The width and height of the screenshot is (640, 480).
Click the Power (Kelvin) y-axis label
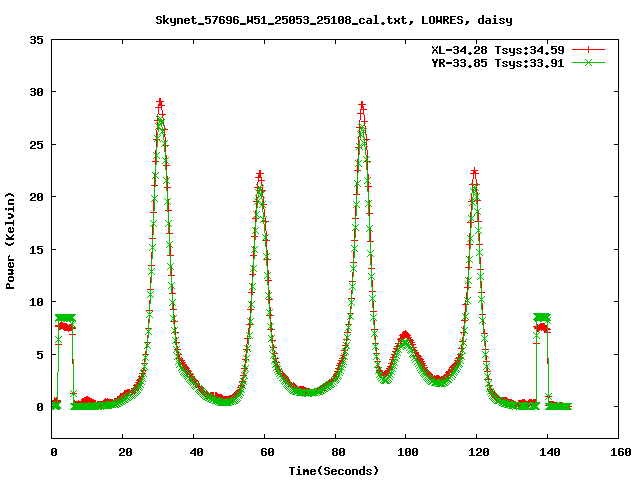(10, 241)
